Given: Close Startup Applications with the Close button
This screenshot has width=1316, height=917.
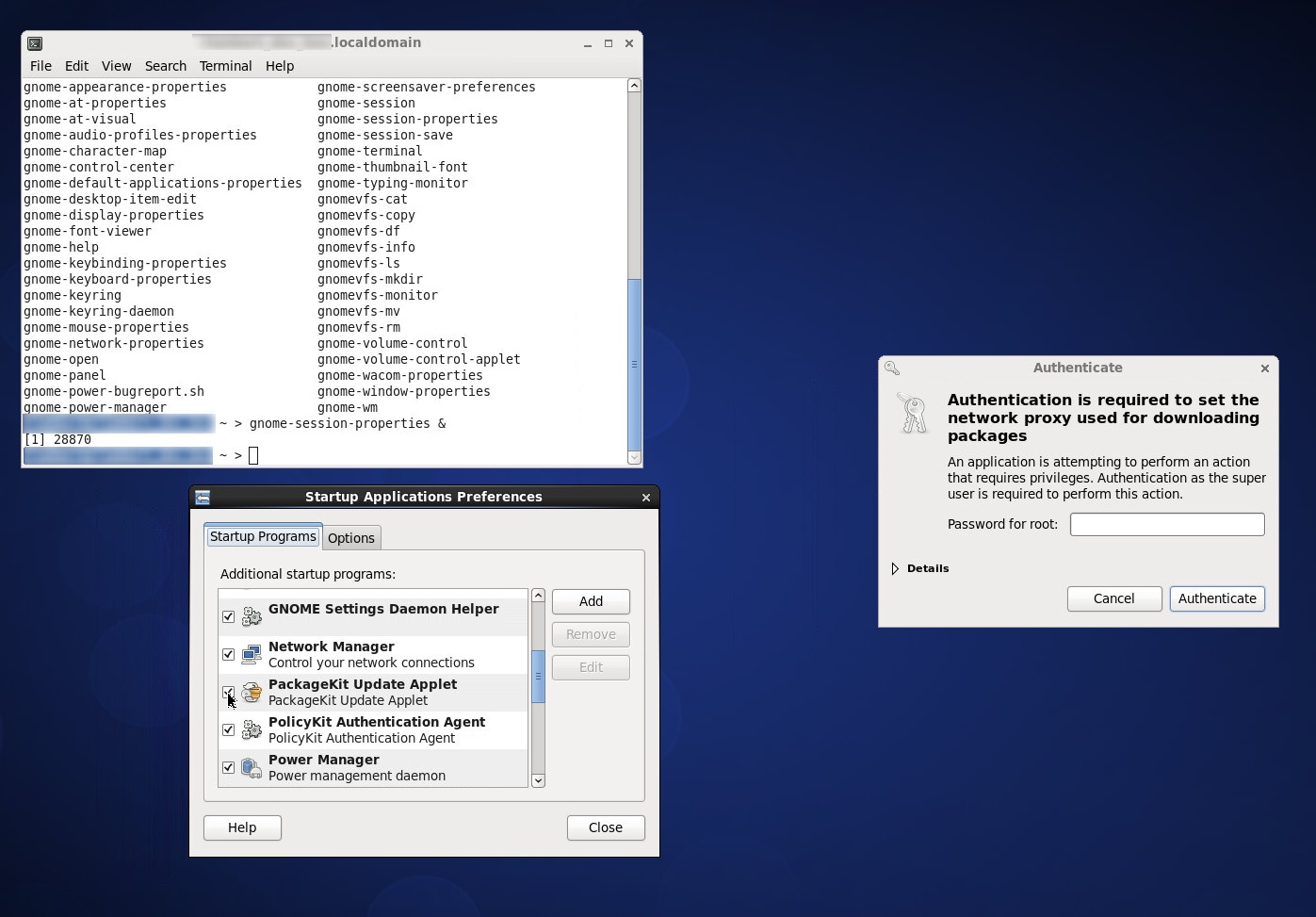Looking at the screenshot, I should (x=606, y=827).
